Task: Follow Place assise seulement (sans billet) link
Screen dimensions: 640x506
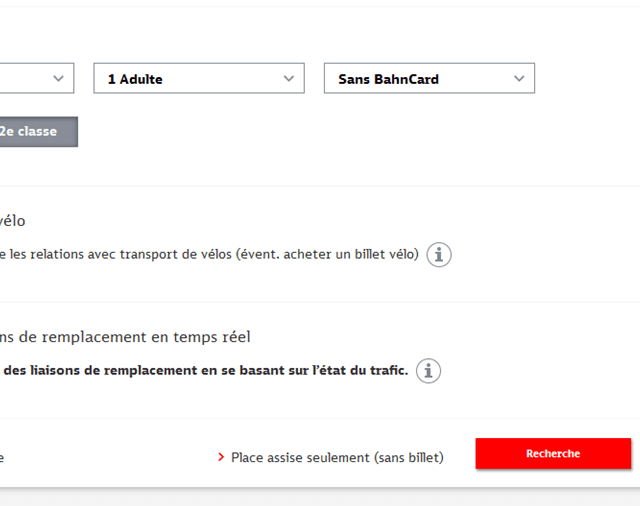Action: [337, 457]
